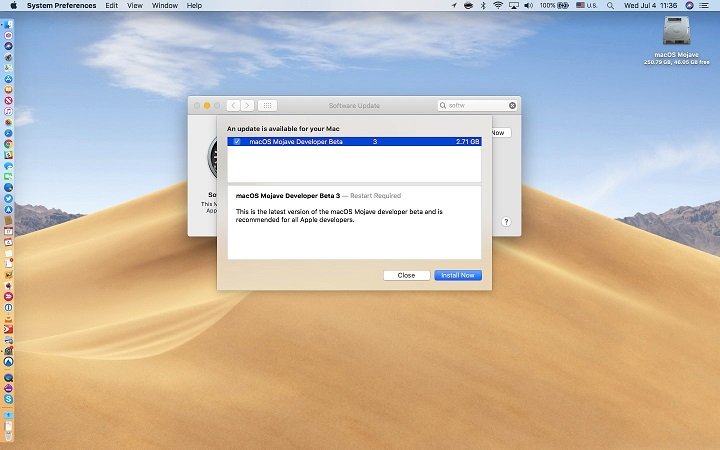Open the macOS Mojave disk icon on desktop
The height and width of the screenshot is (450, 720).
tap(677, 32)
